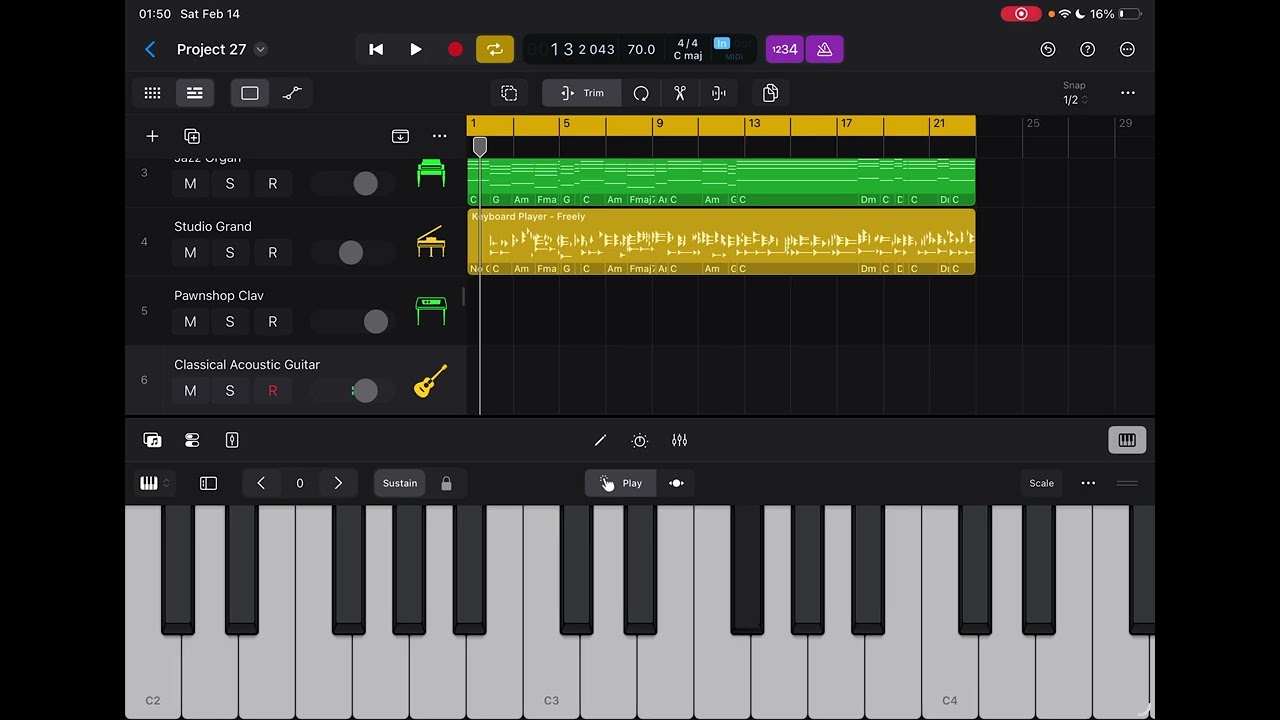The width and height of the screenshot is (1280, 720).
Task: Start playback with the Play button
Action: 416,49
